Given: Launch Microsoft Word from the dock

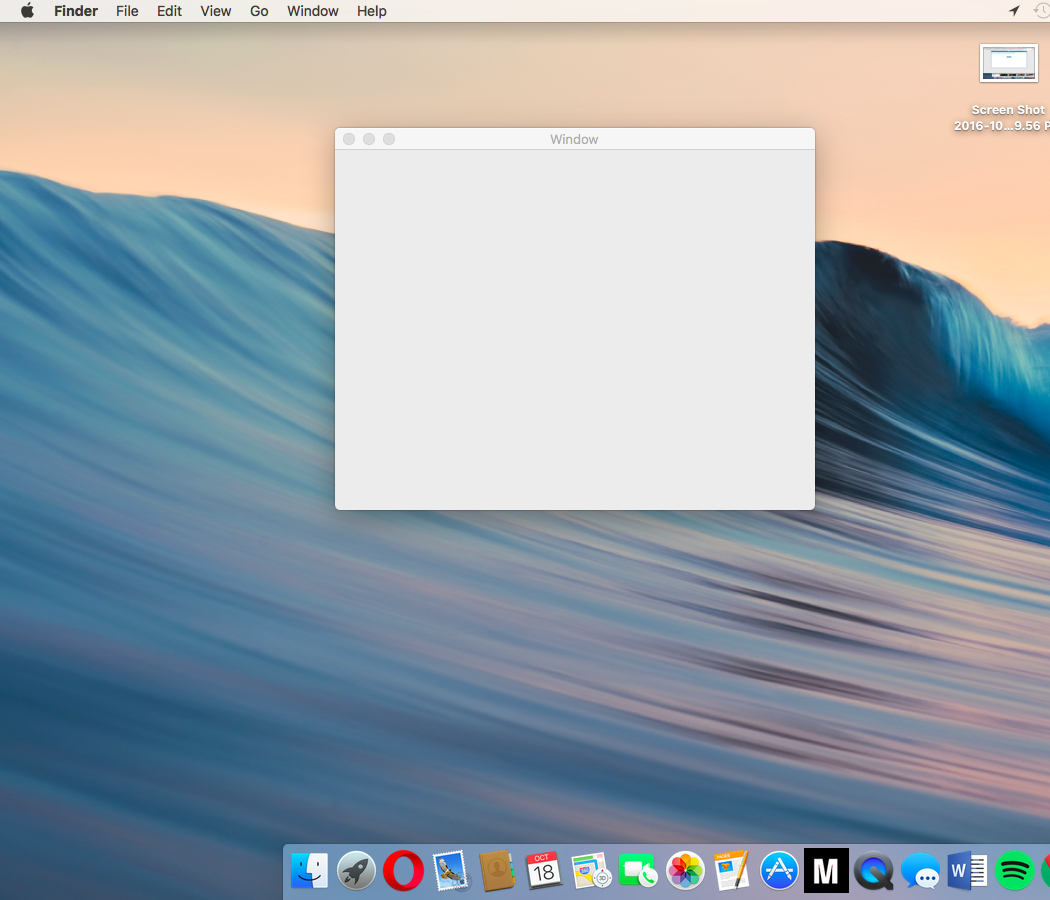Looking at the screenshot, I should click(x=967, y=871).
